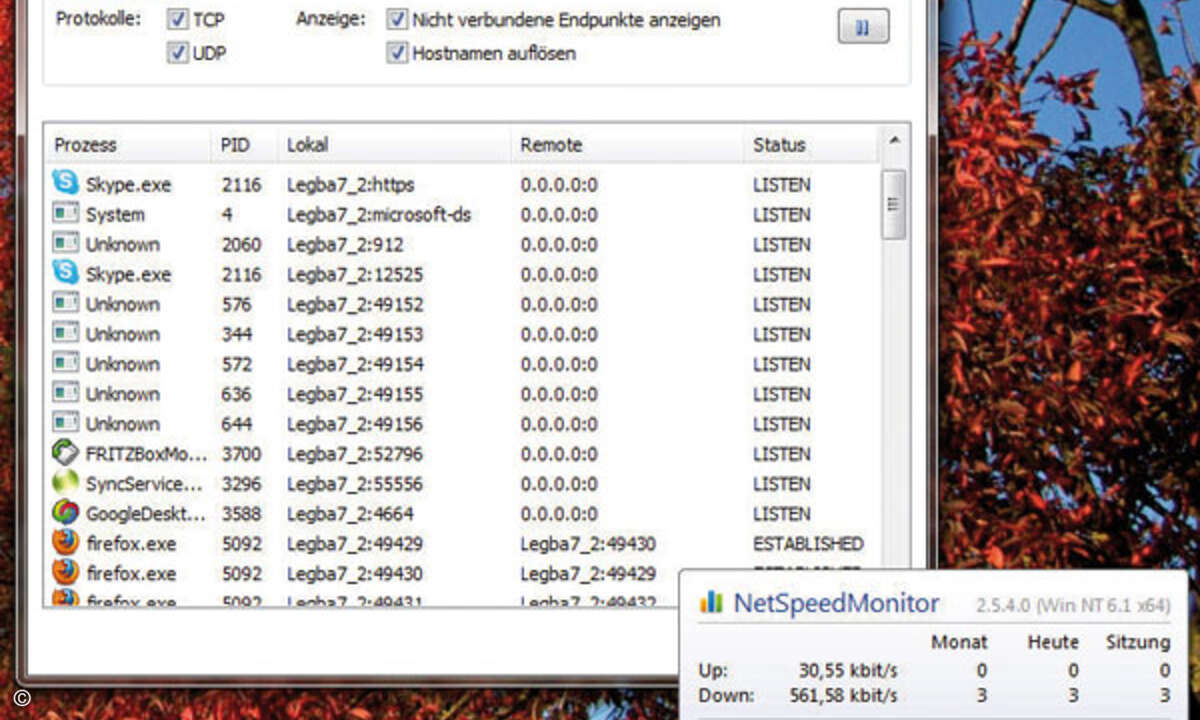Viewport: 1200px width, 720px height.
Task: Uncheck the UDP protocol checkbox
Action: pos(178,53)
